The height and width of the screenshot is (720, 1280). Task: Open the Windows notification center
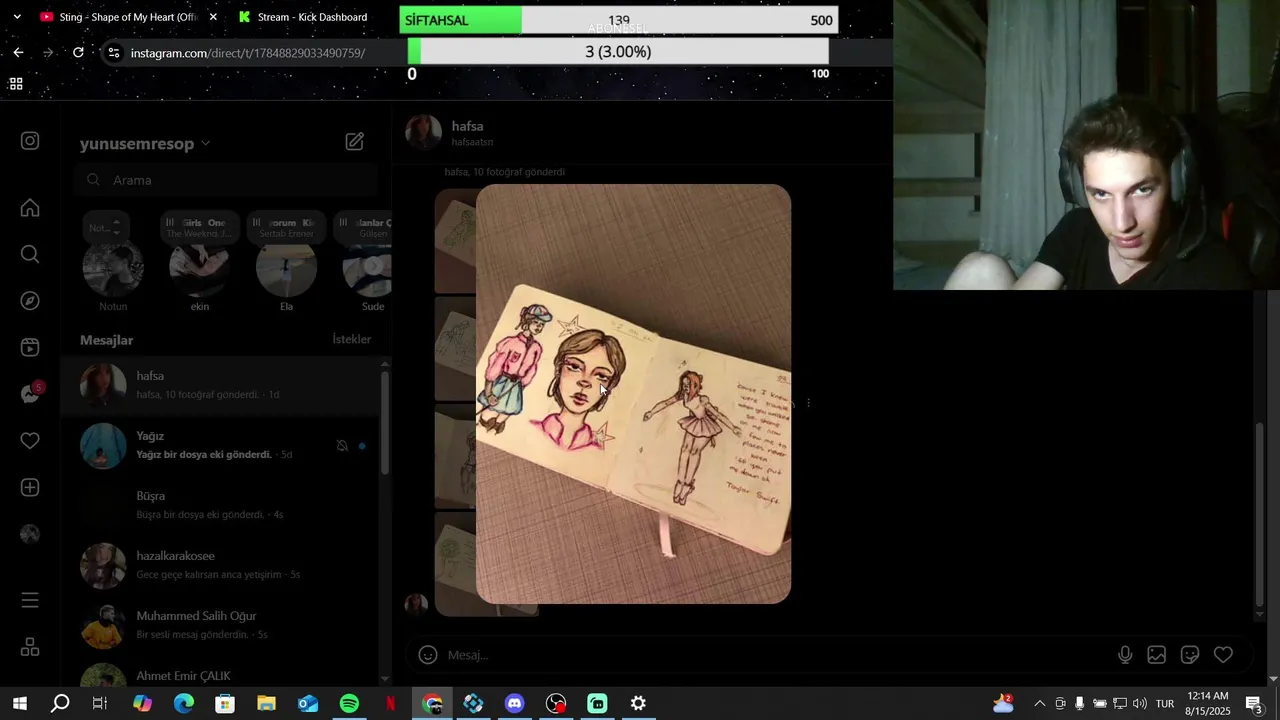tap(1254, 704)
